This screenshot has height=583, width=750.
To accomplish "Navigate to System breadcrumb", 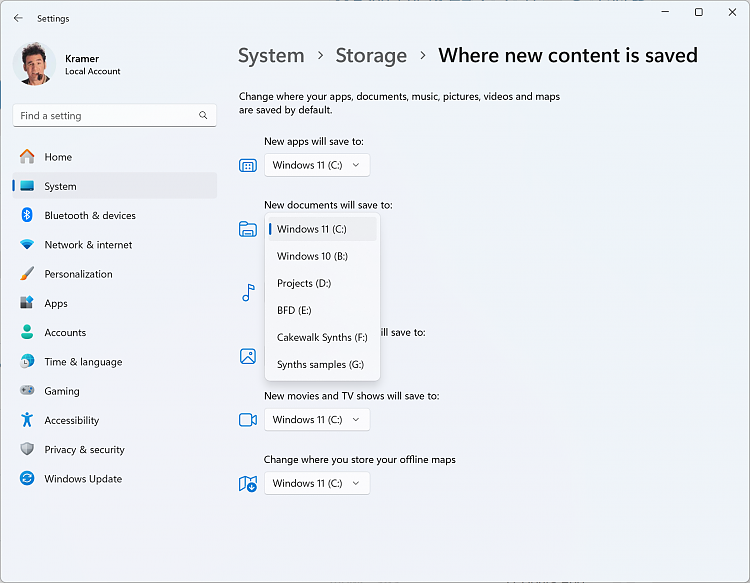I will [271, 56].
